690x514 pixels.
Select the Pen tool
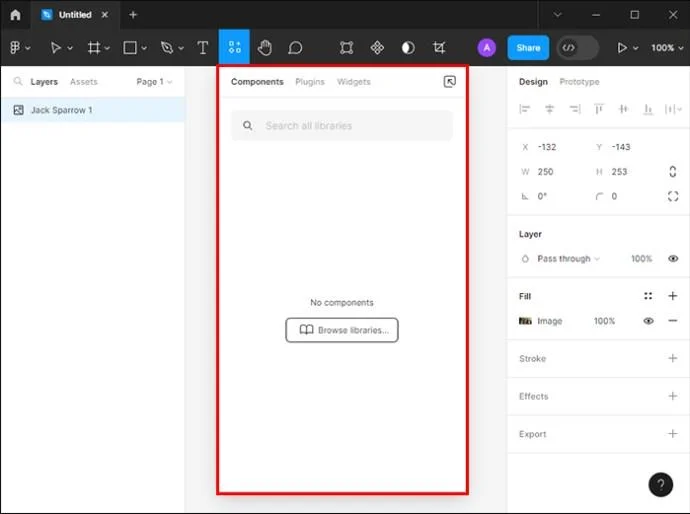point(167,48)
